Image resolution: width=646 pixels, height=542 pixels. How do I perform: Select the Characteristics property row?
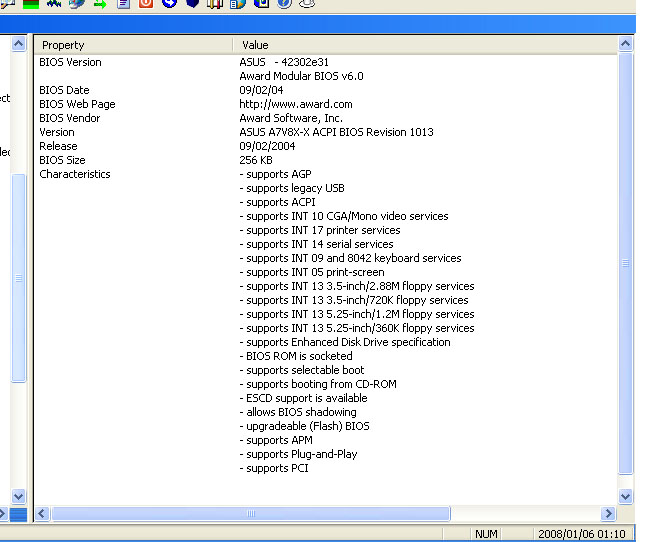[x=75, y=174]
